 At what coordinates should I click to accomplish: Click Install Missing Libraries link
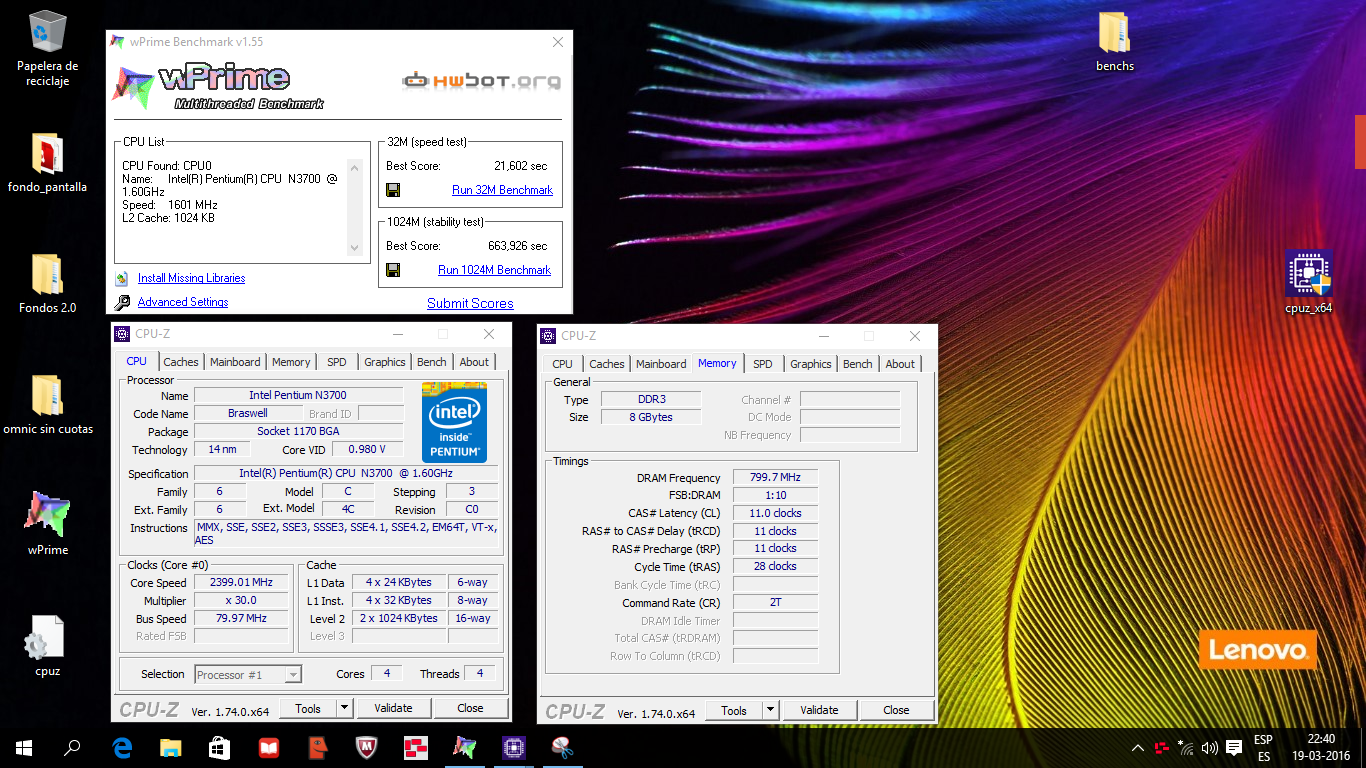pyautogui.click(x=191, y=278)
